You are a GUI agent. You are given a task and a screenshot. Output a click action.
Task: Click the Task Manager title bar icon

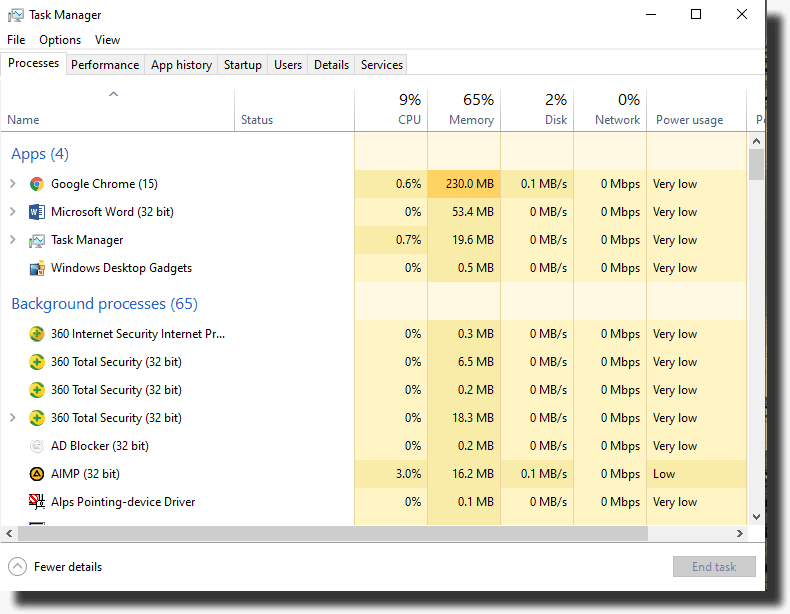click(x=16, y=15)
